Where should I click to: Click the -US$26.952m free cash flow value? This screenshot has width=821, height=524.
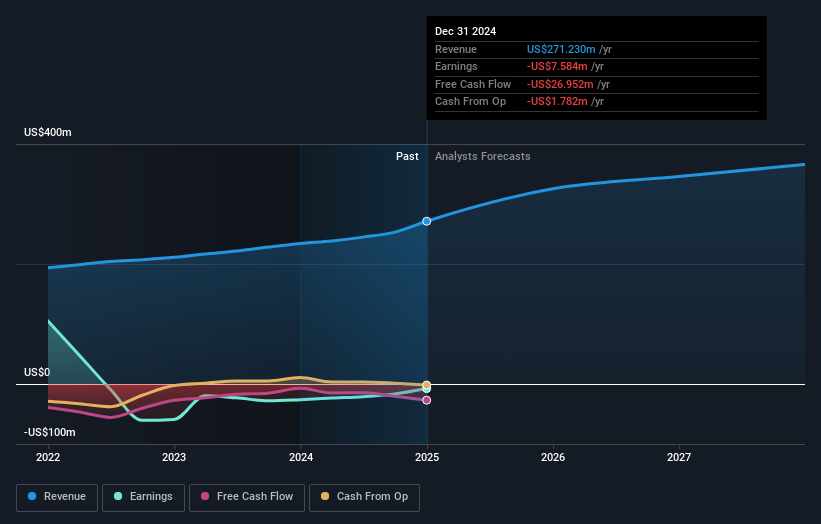(560, 84)
